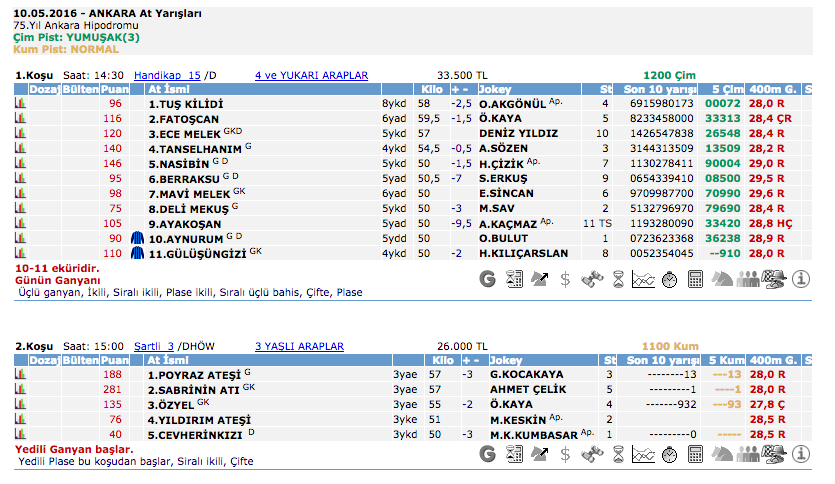Click the checkered flag icon under race 2
This screenshot has width=835, height=484.
tap(774, 453)
